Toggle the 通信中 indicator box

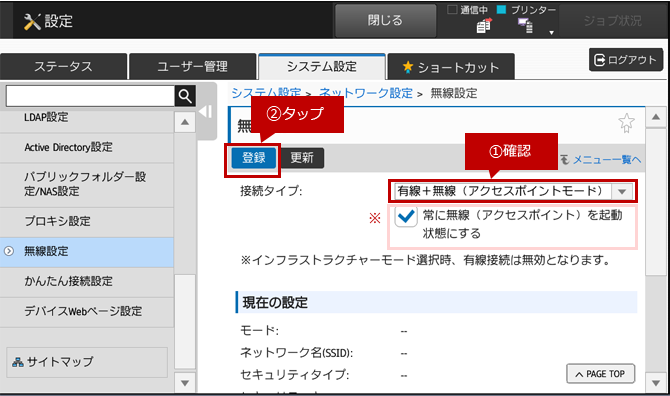point(452,9)
